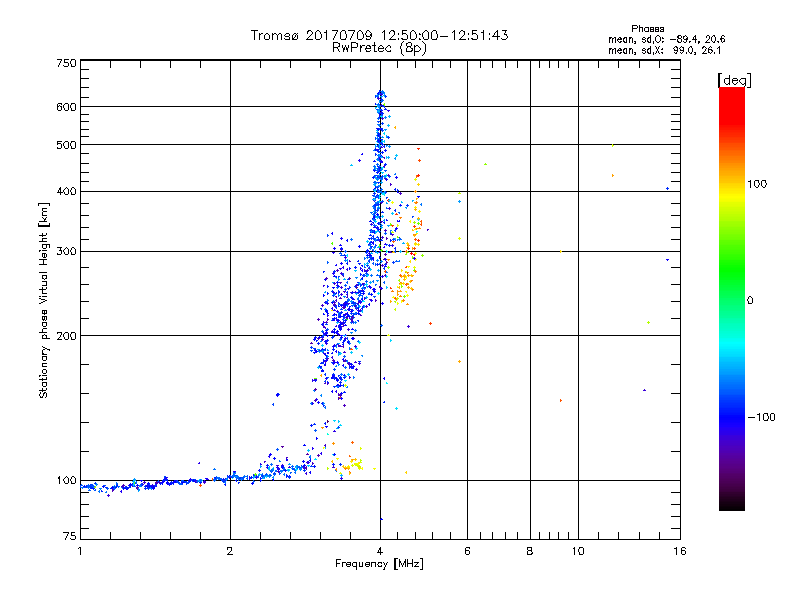This screenshot has height=600, width=800.
Task: Click the subtitle 'RwPretec (8p)'
Action: pos(379,48)
